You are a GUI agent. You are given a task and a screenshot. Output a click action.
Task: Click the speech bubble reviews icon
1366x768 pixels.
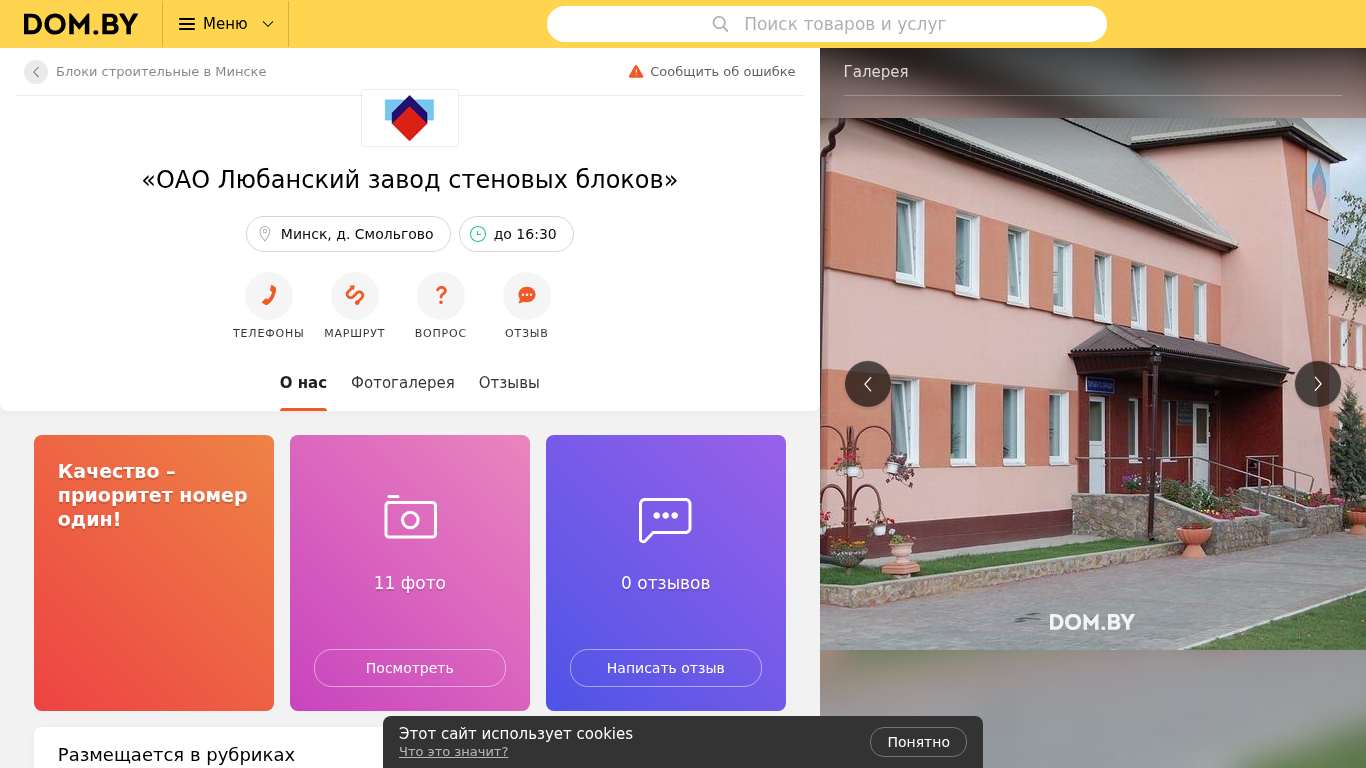coord(665,520)
